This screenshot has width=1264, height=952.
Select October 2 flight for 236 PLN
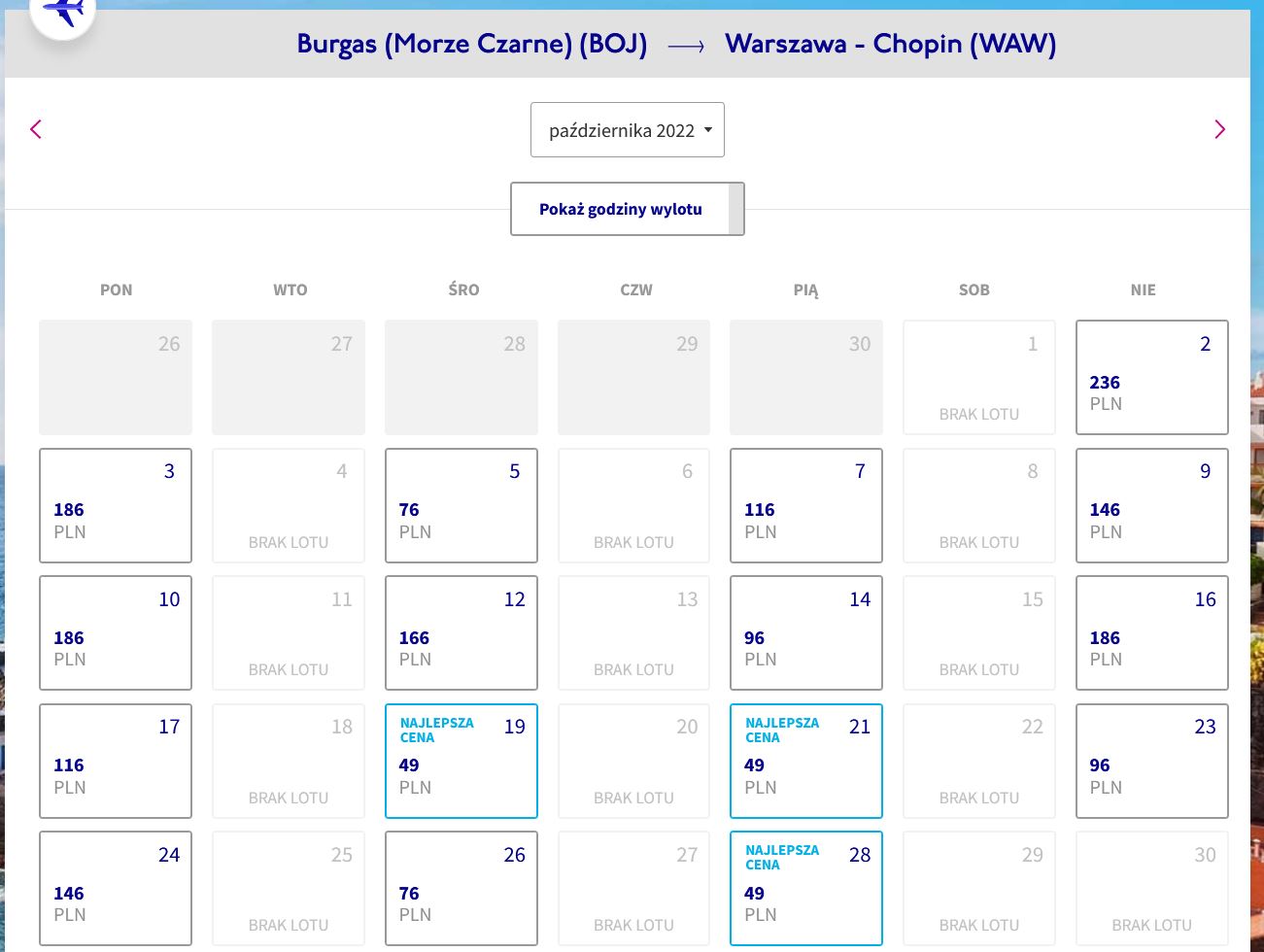[1151, 377]
